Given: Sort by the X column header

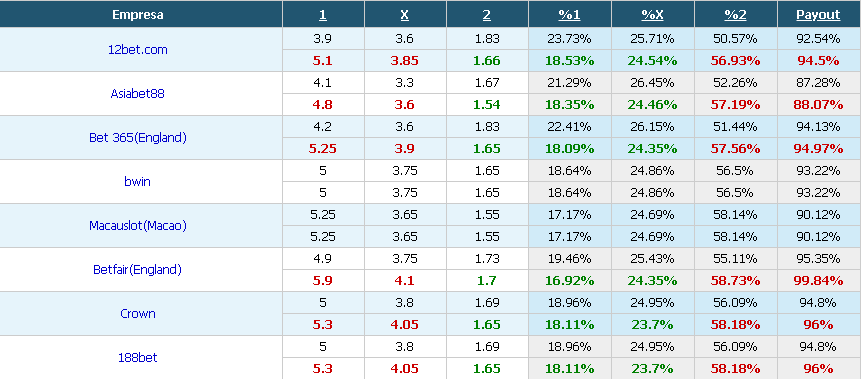Looking at the screenshot, I should [405, 15].
